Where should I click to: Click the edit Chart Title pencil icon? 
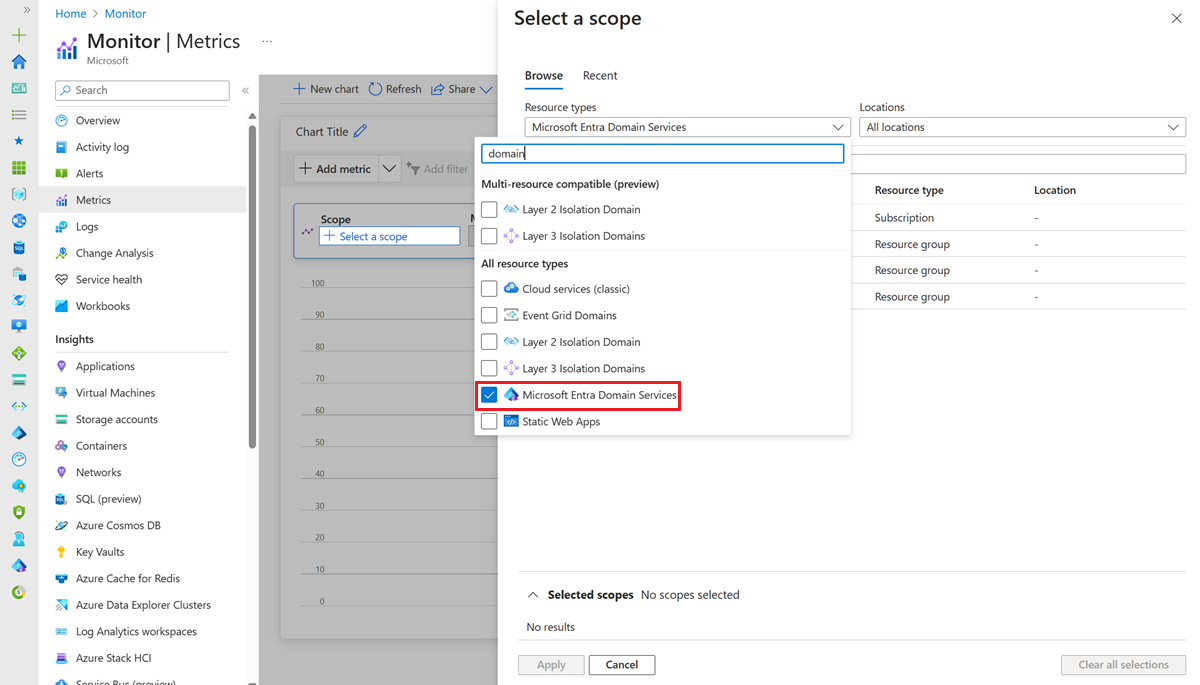click(360, 131)
